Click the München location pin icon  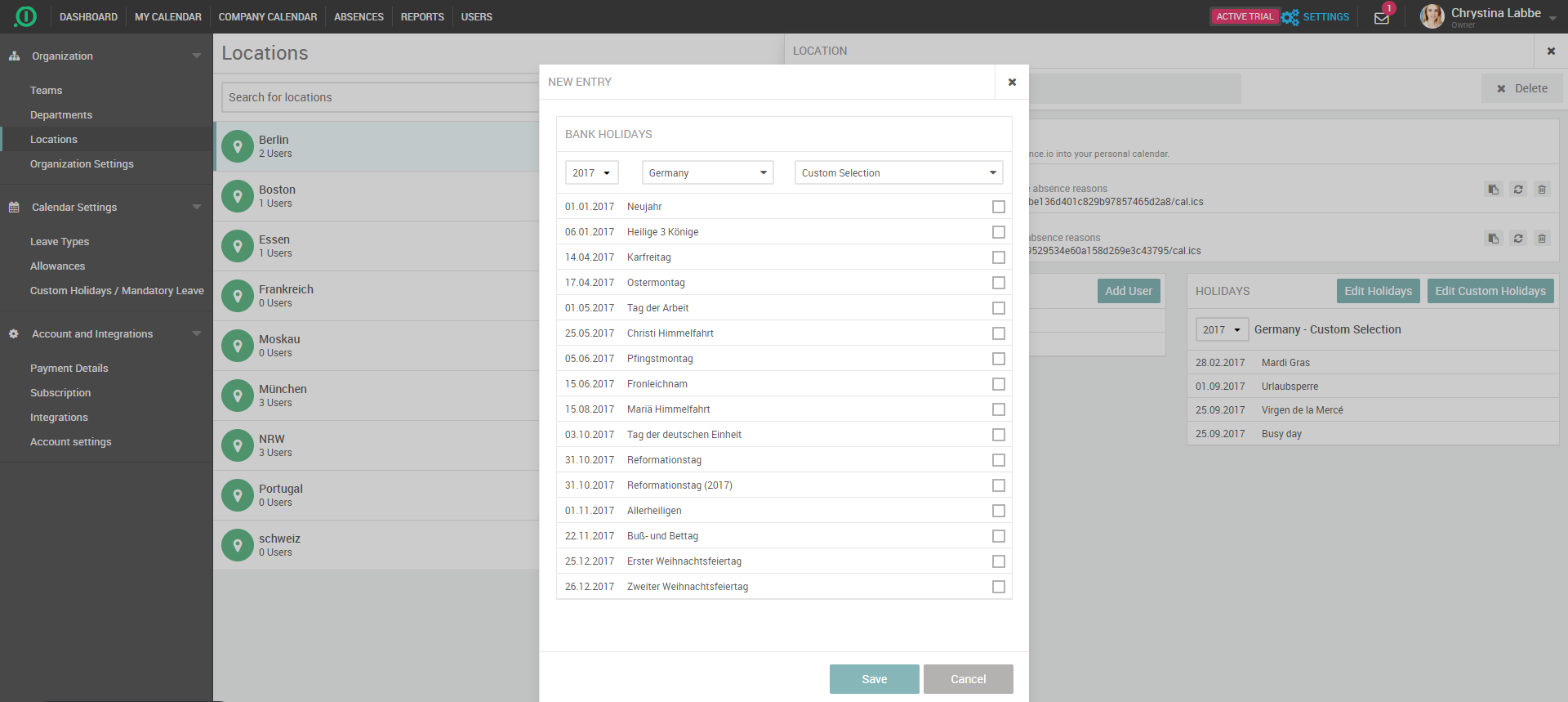click(238, 396)
